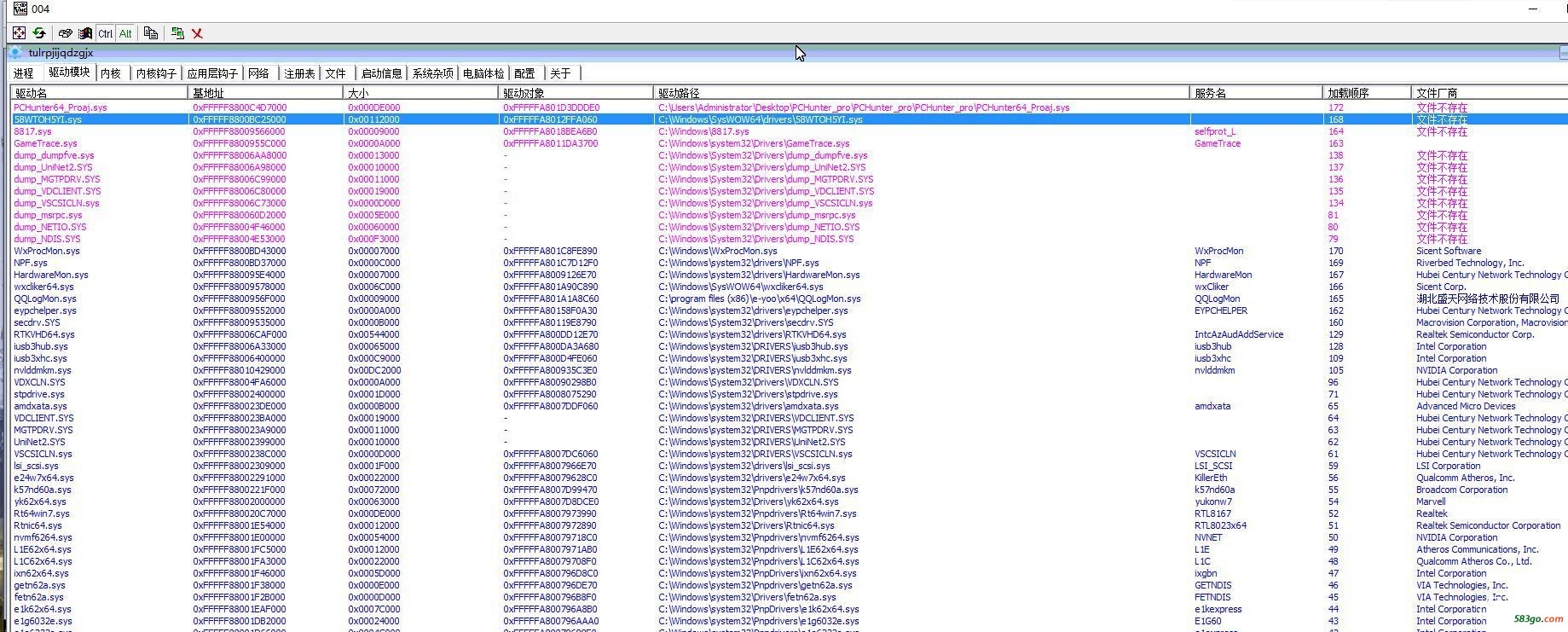The image size is (1568, 632).
Task: Sort by the 加载顺序 column header
Action: pos(1348,93)
